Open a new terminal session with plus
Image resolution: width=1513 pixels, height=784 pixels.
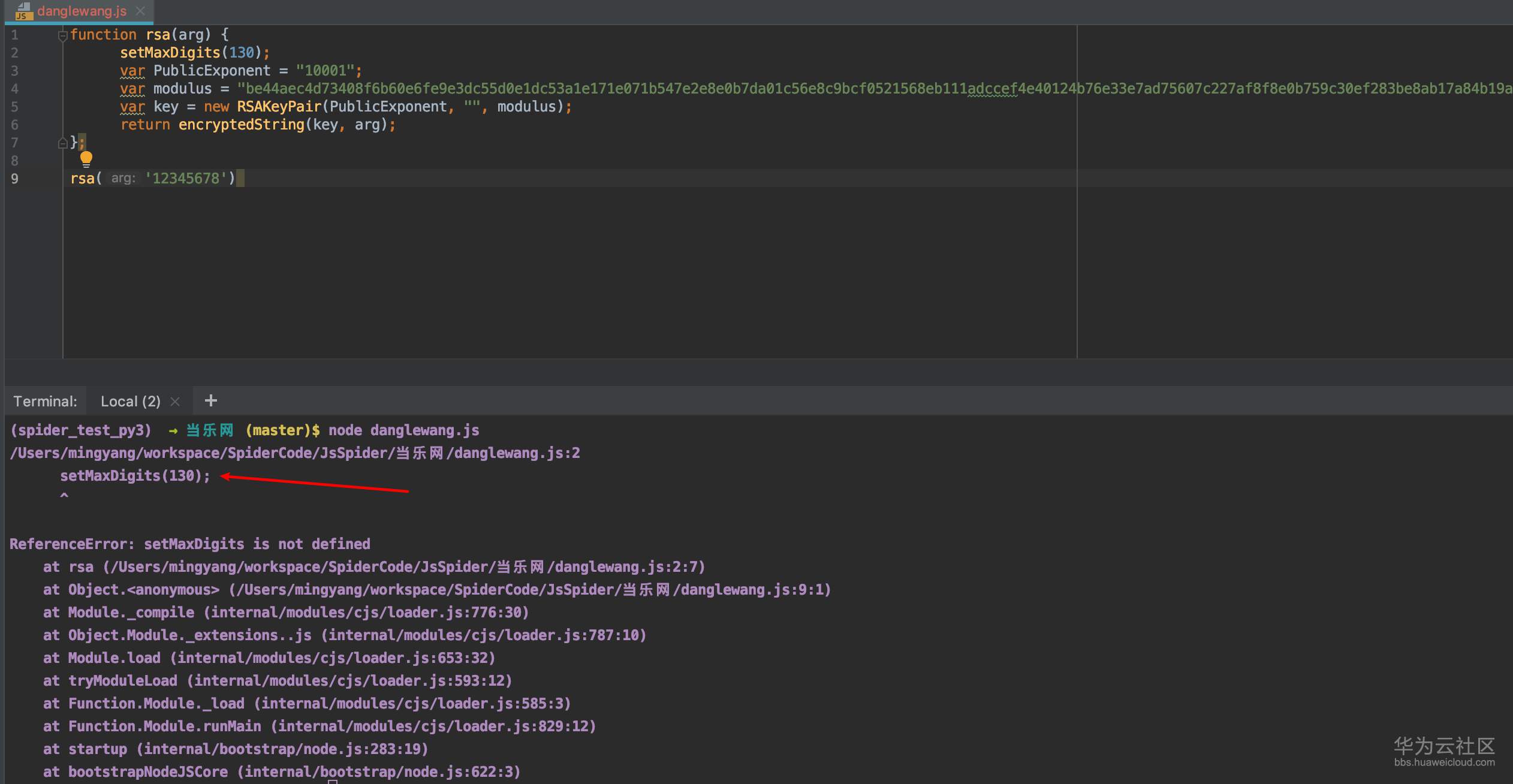pos(210,400)
